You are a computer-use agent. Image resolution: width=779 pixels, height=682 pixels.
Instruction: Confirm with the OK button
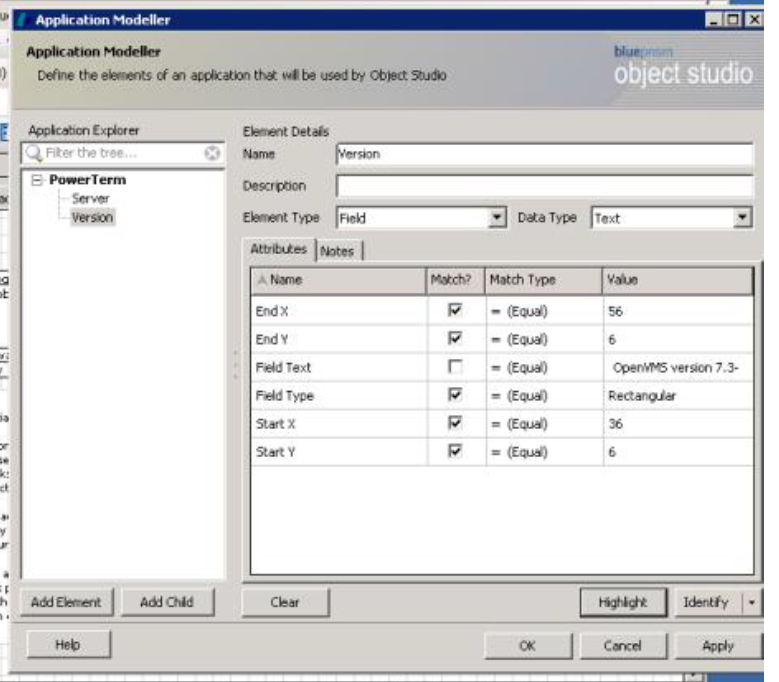click(528, 645)
